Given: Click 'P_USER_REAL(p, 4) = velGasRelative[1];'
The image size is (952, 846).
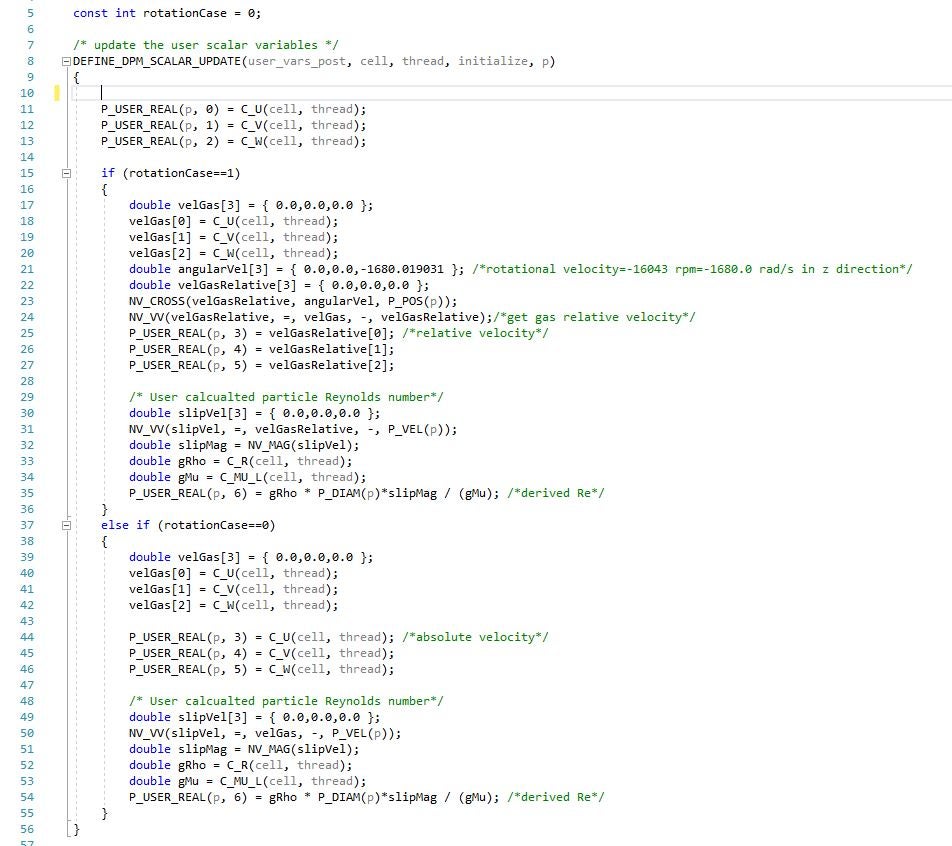Looking at the screenshot, I should [x=262, y=349].
